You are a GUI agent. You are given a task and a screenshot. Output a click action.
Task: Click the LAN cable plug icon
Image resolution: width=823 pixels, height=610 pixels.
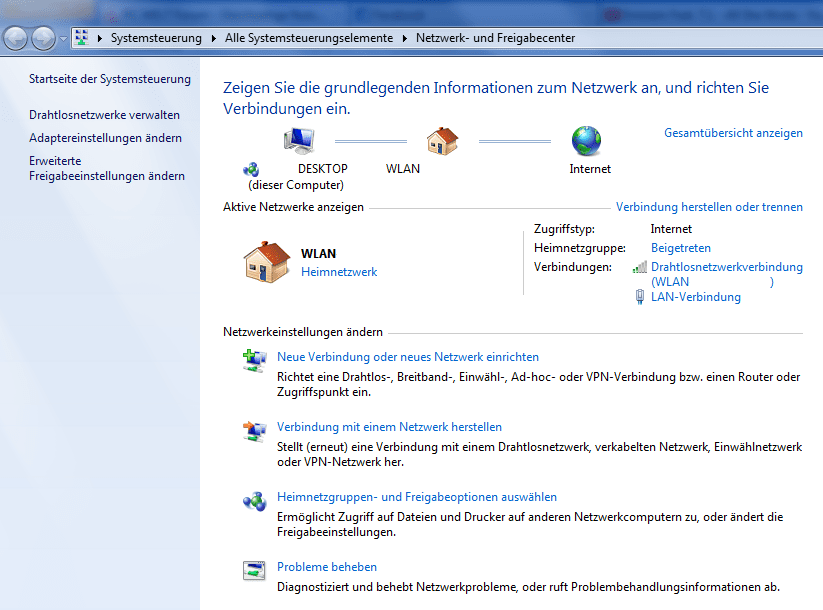639,297
